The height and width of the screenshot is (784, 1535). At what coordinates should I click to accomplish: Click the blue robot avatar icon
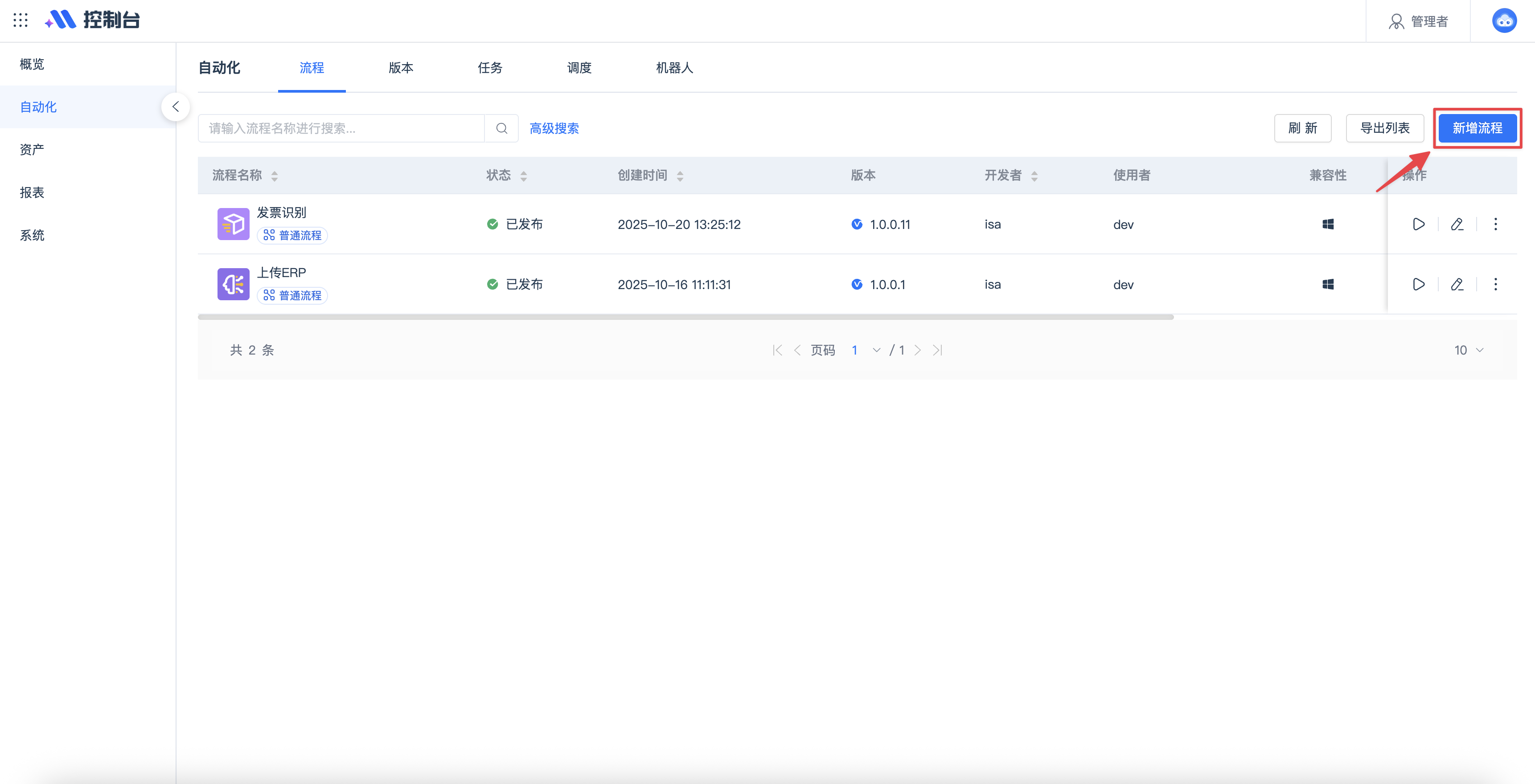pos(1504,21)
